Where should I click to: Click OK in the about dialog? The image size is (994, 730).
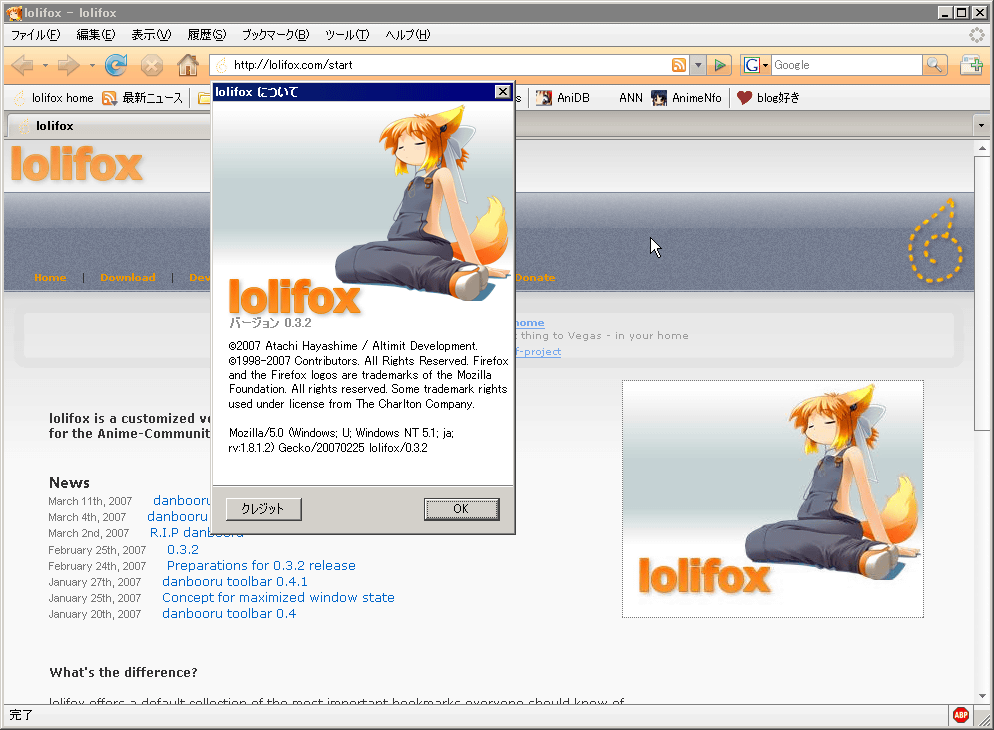point(462,509)
